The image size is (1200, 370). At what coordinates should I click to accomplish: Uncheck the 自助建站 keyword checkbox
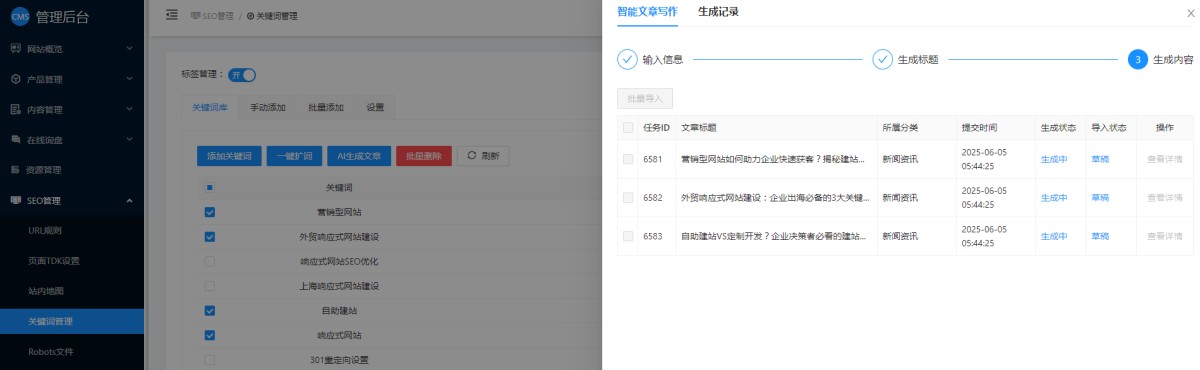209,311
